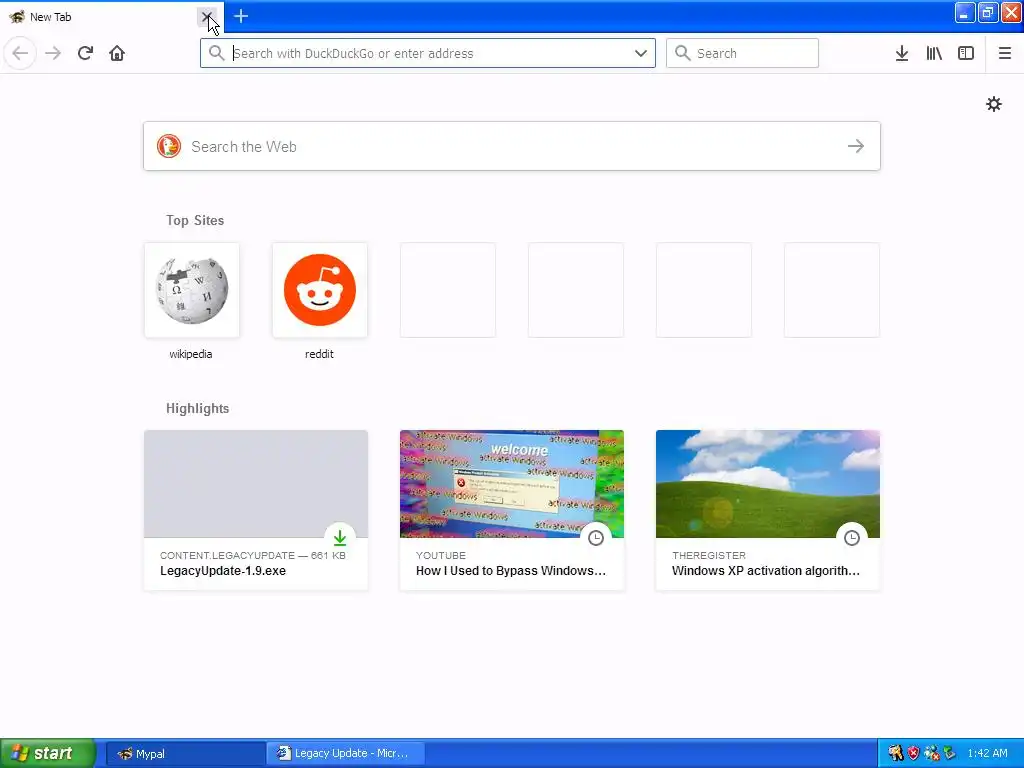Screen dimensions: 1024x768
Task: Click the toolbar Search box
Action: click(742, 53)
